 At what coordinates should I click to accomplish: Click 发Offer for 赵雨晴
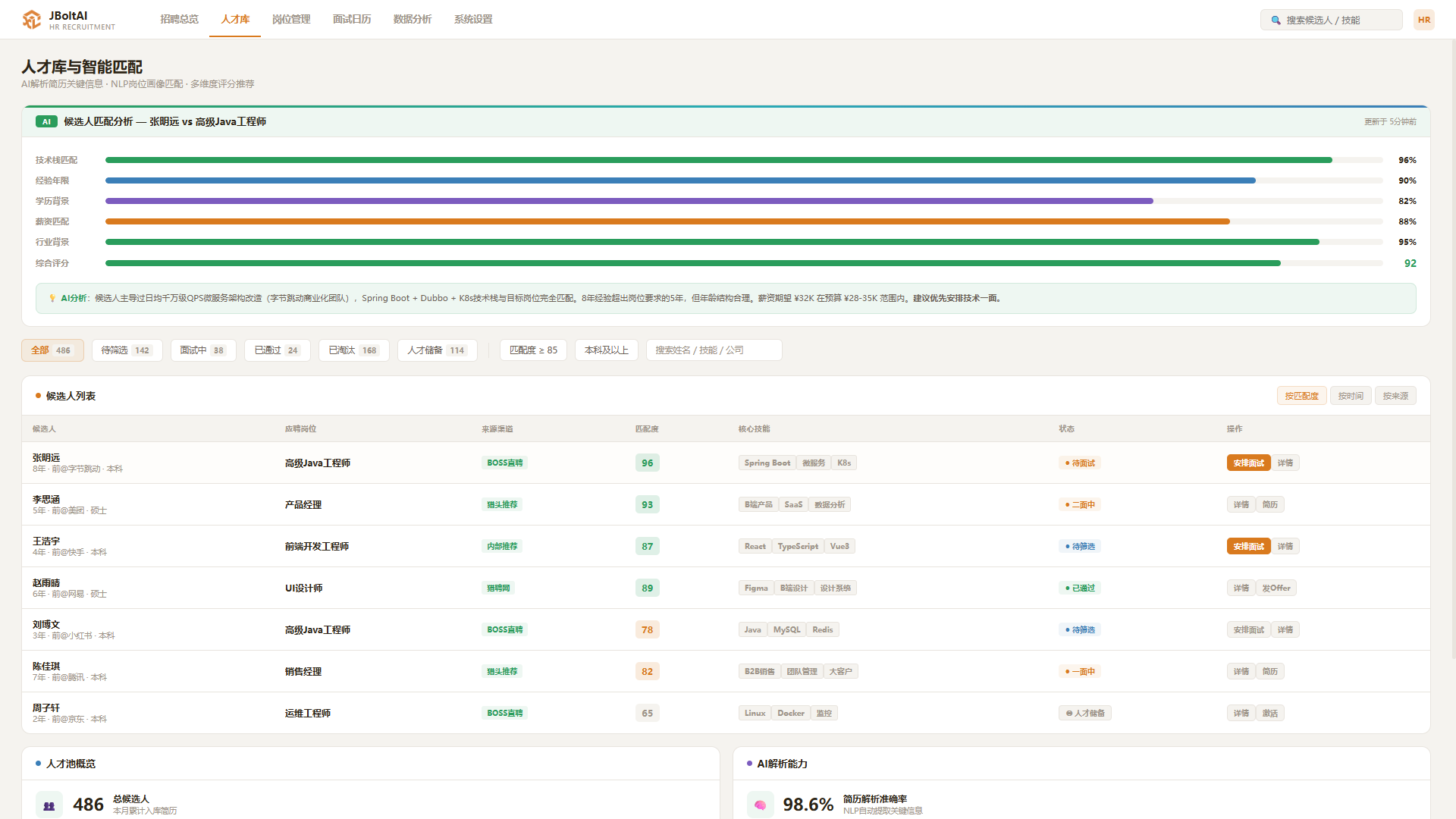coord(1276,588)
